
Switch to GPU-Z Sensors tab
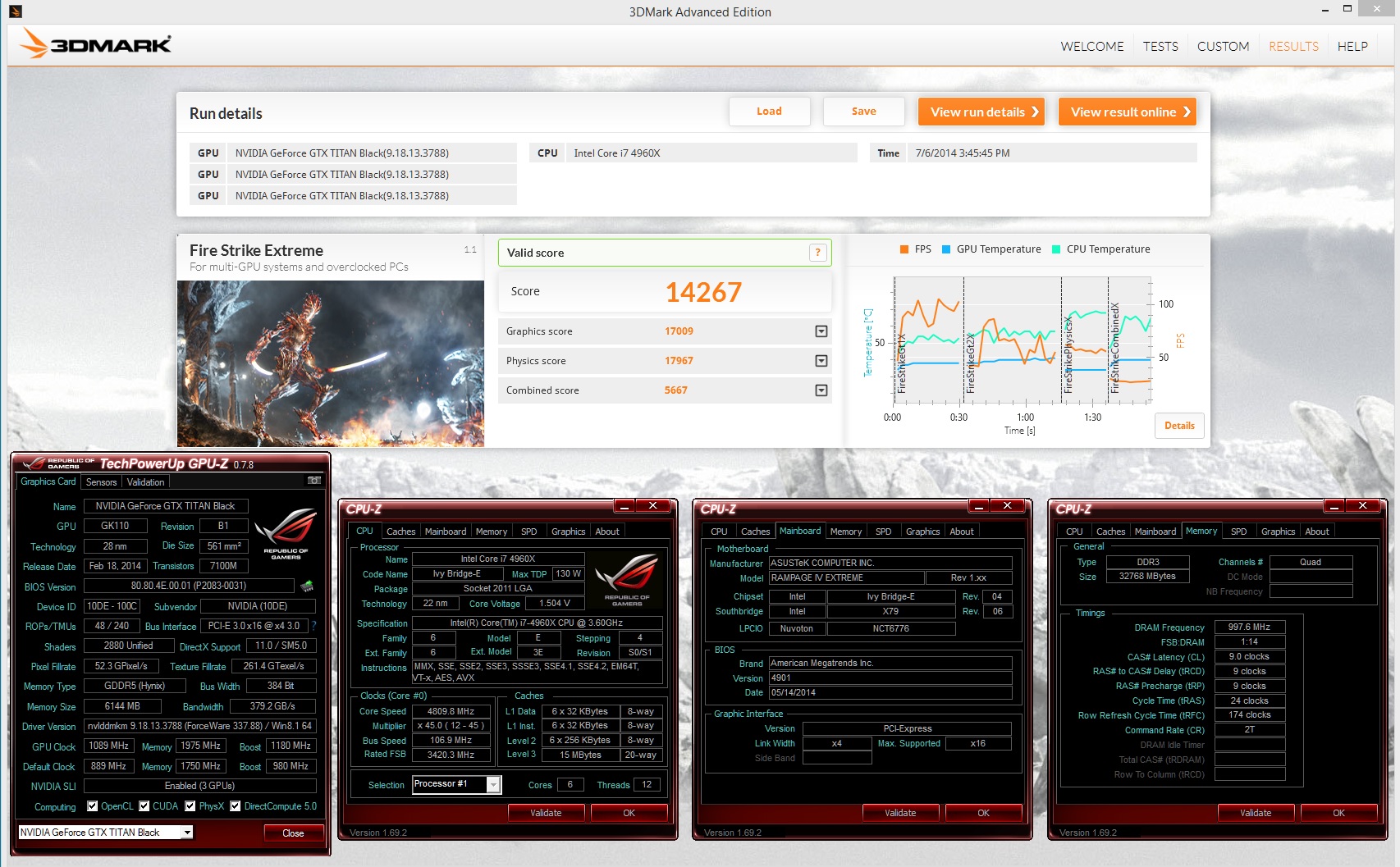coord(102,482)
